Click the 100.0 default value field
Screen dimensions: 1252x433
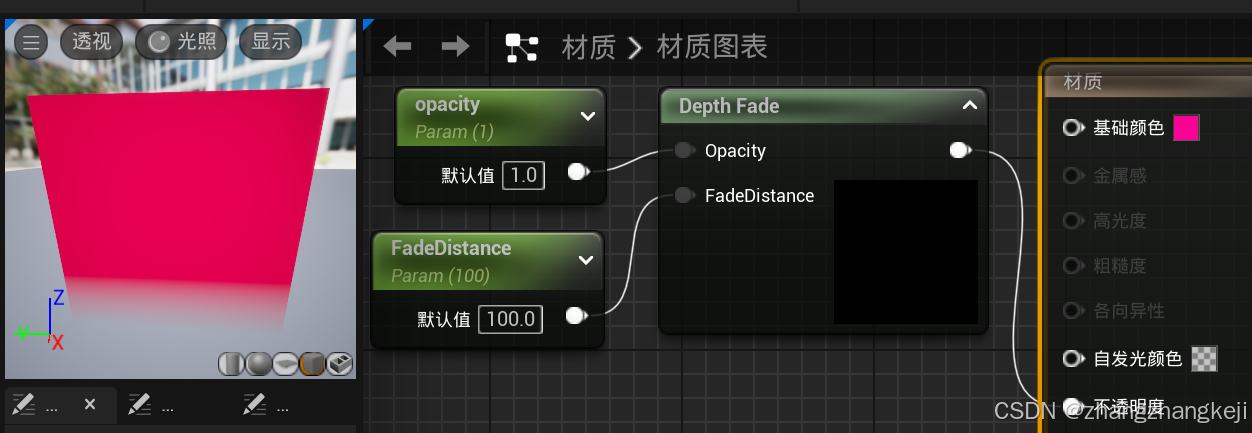[511, 319]
